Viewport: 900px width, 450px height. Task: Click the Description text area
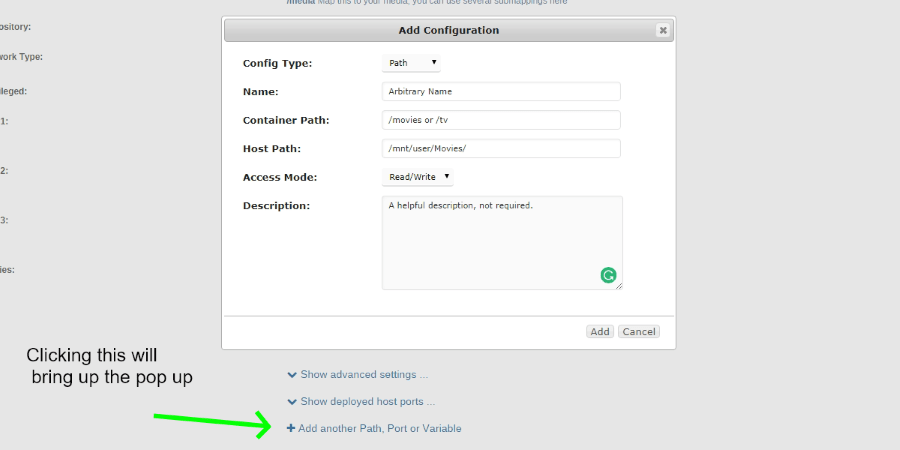coord(502,243)
